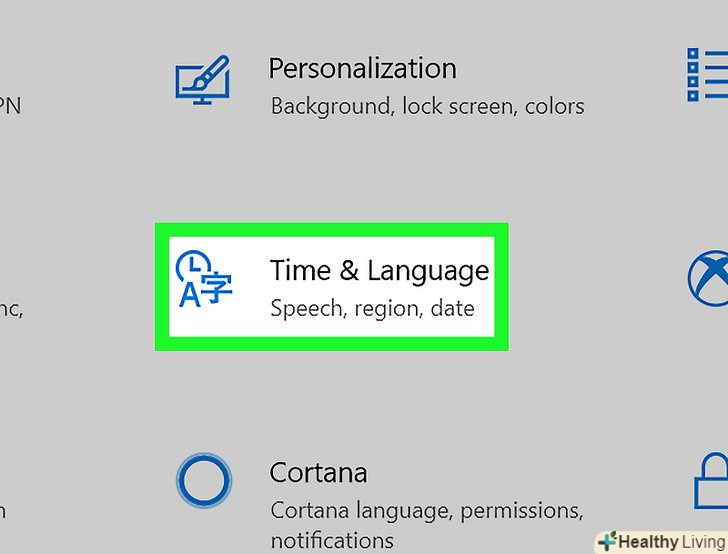
Task: Open the Time & Language heading
Action: click(379, 271)
